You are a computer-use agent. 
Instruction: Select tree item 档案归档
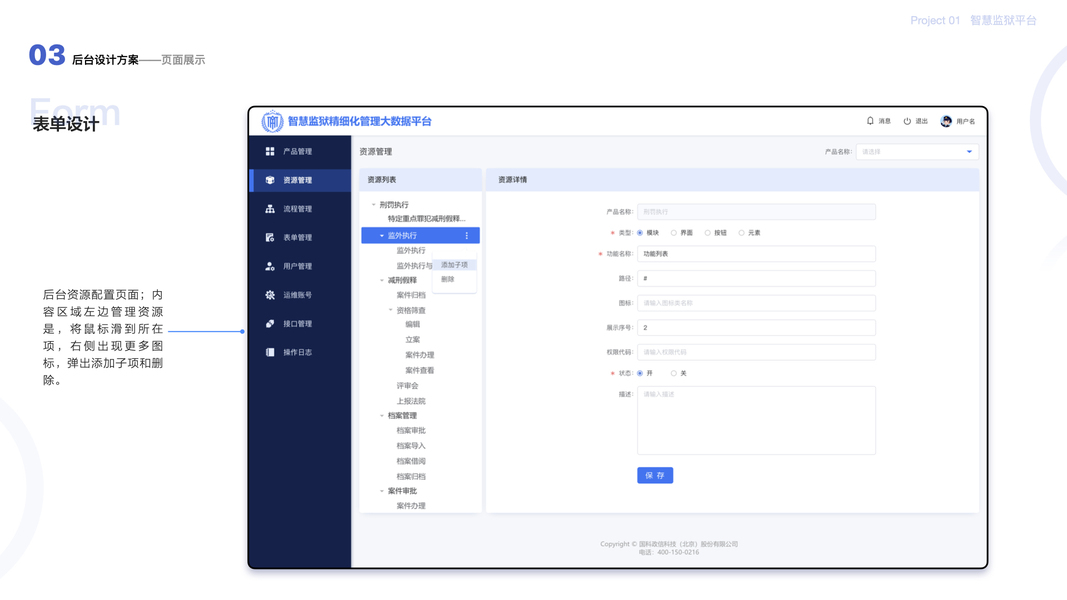(411, 477)
